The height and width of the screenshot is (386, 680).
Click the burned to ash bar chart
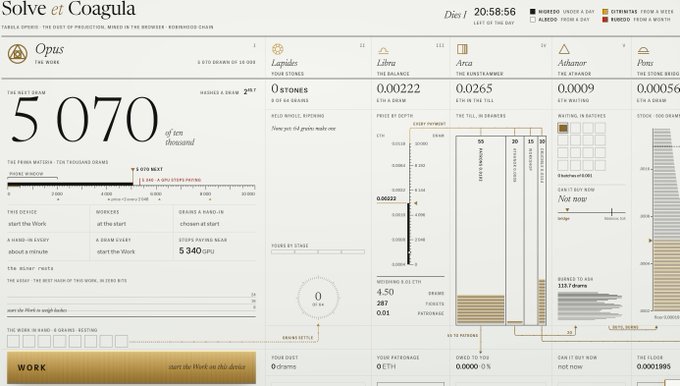[590, 306]
